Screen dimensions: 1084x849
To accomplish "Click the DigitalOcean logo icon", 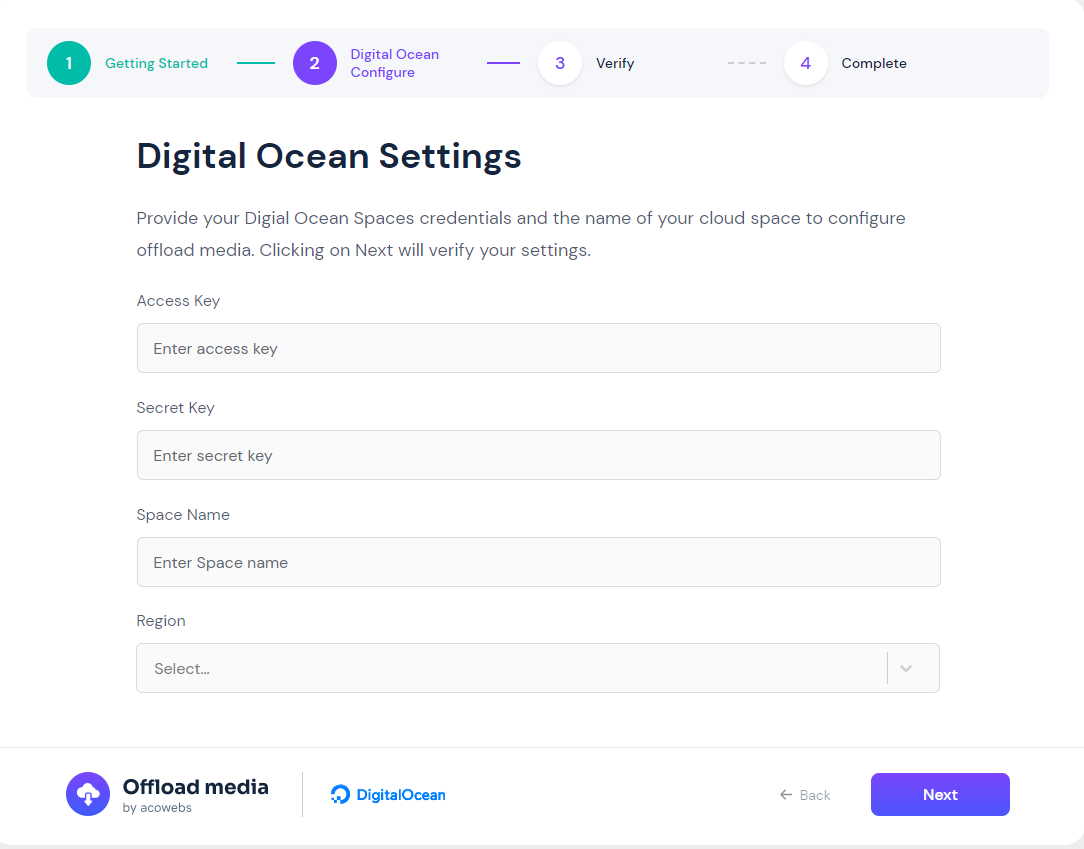I will point(340,794).
